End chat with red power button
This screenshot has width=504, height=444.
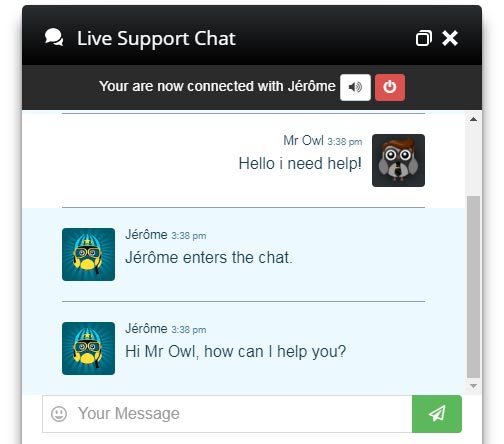coord(390,87)
